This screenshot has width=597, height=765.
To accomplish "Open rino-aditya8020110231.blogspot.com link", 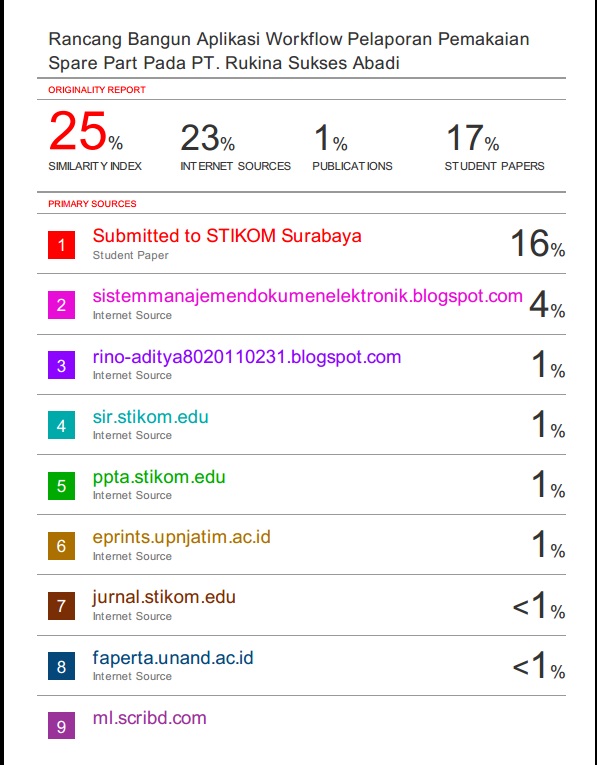I will 247,357.
